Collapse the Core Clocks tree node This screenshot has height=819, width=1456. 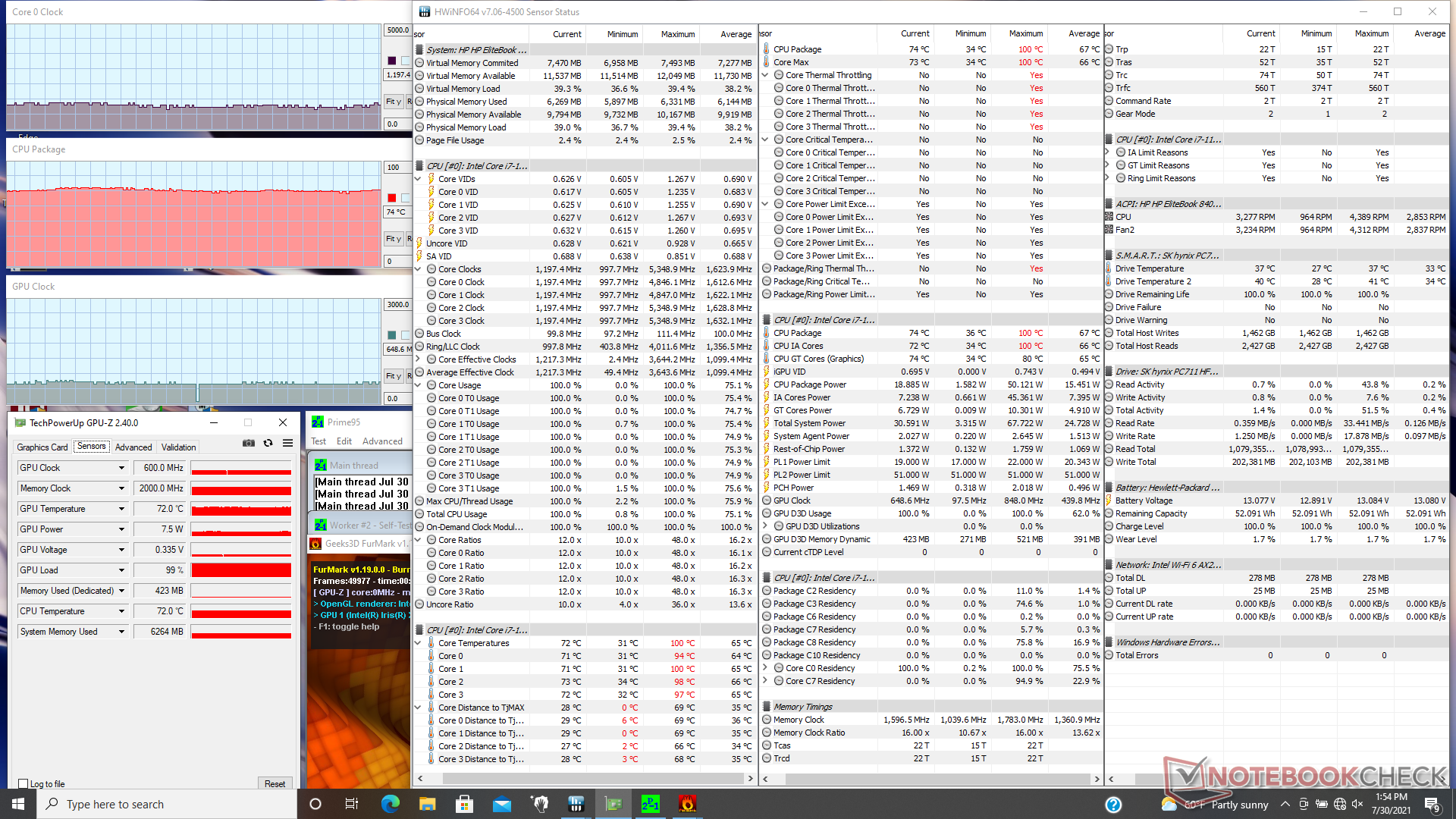[x=418, y=269]
